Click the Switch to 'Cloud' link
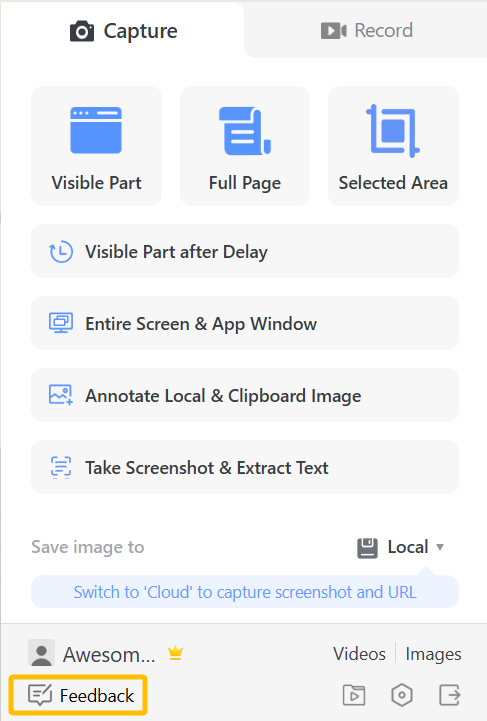Screen dimensions: 487x721 pos(245,592)
